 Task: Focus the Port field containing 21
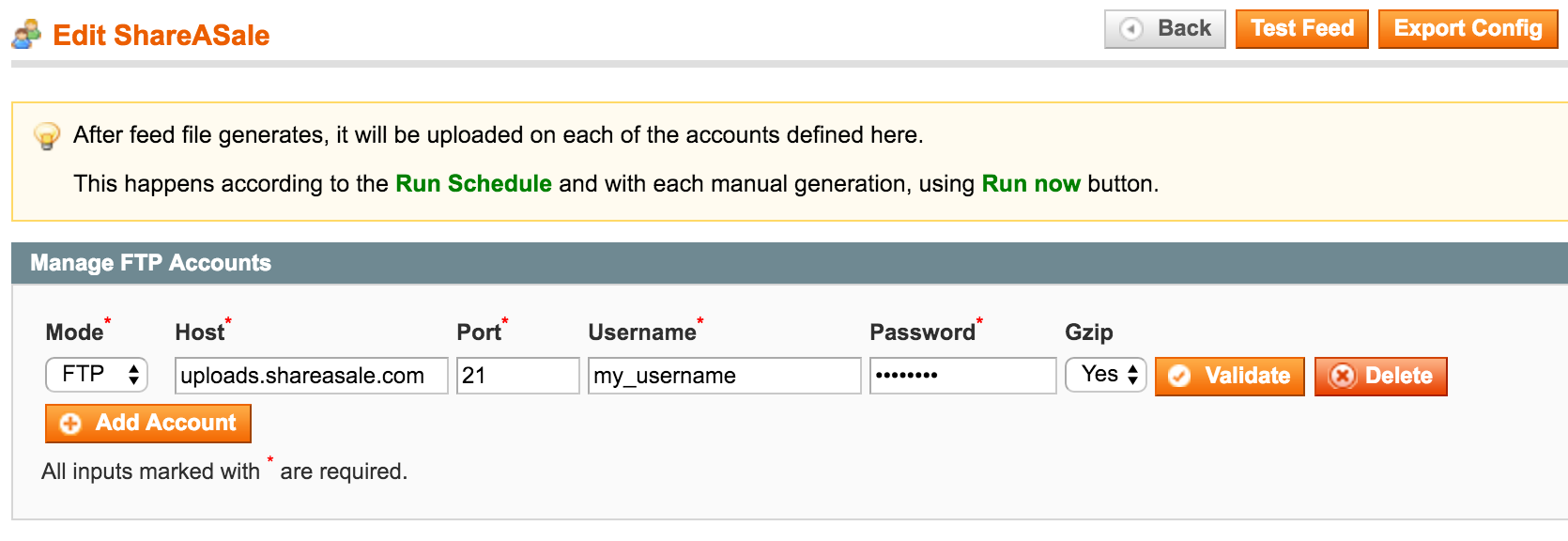coord(518,376)
